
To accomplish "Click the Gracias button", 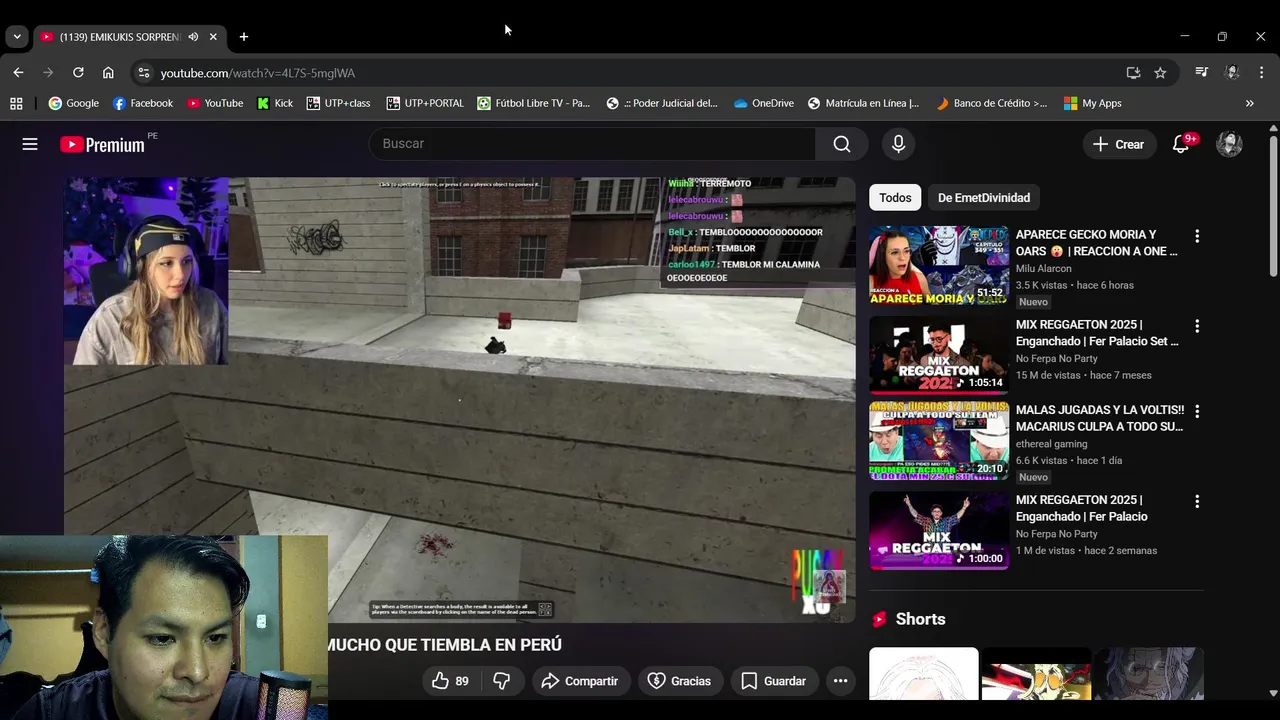I will tap(679, 681).
